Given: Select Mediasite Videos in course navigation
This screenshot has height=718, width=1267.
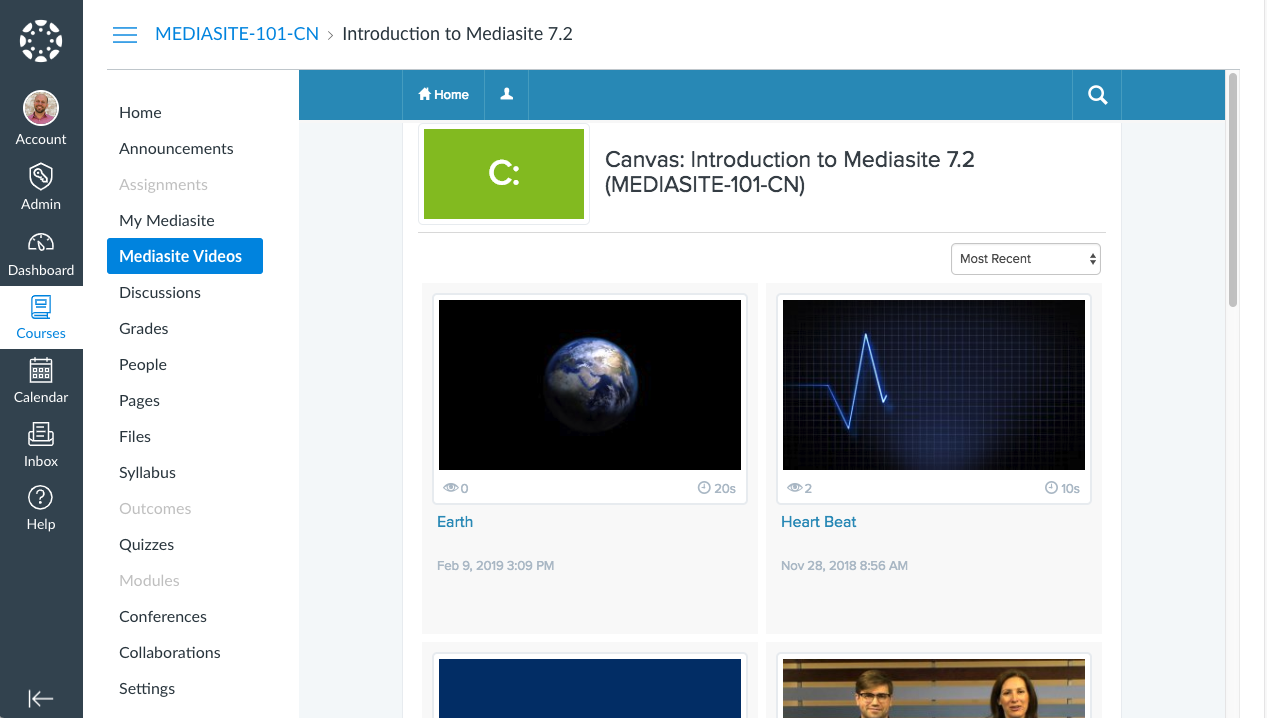Looking at the screenshot, I should tap(185, 256).
